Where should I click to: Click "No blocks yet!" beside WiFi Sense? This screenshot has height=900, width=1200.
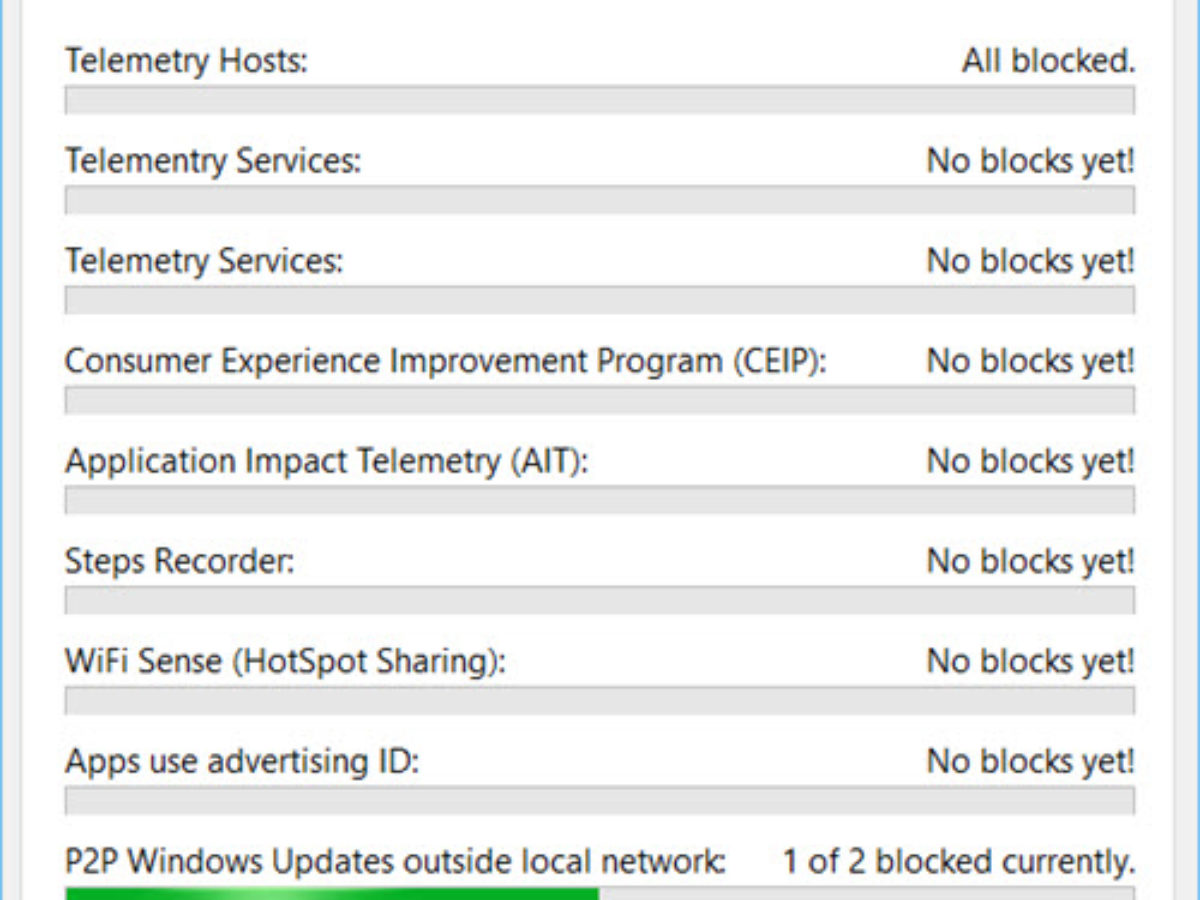tap(1030, 661)
